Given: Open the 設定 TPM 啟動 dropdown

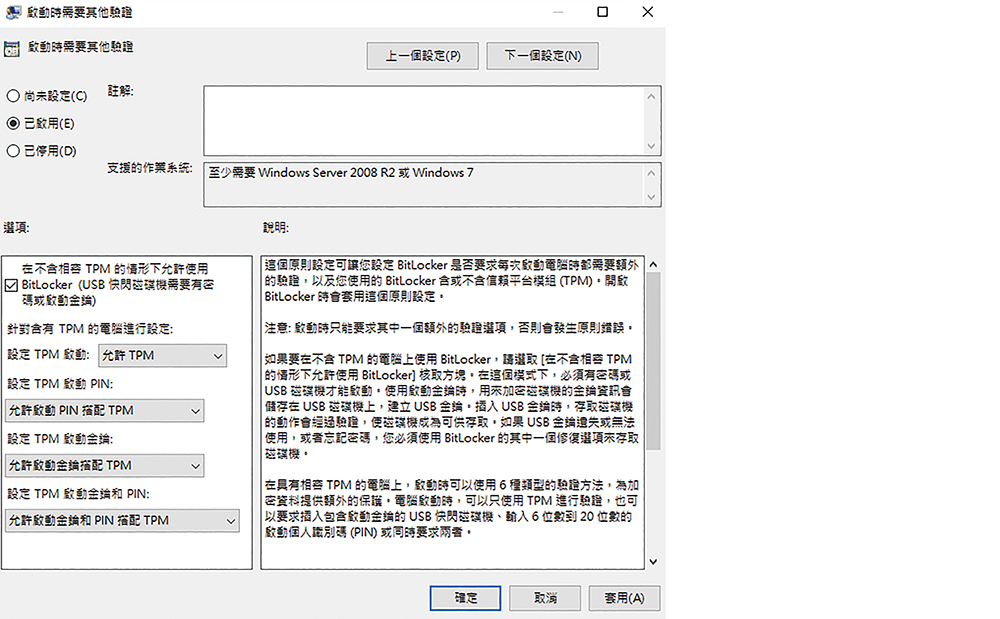Looking at the screenshot, I should click(x=163, y=356).
